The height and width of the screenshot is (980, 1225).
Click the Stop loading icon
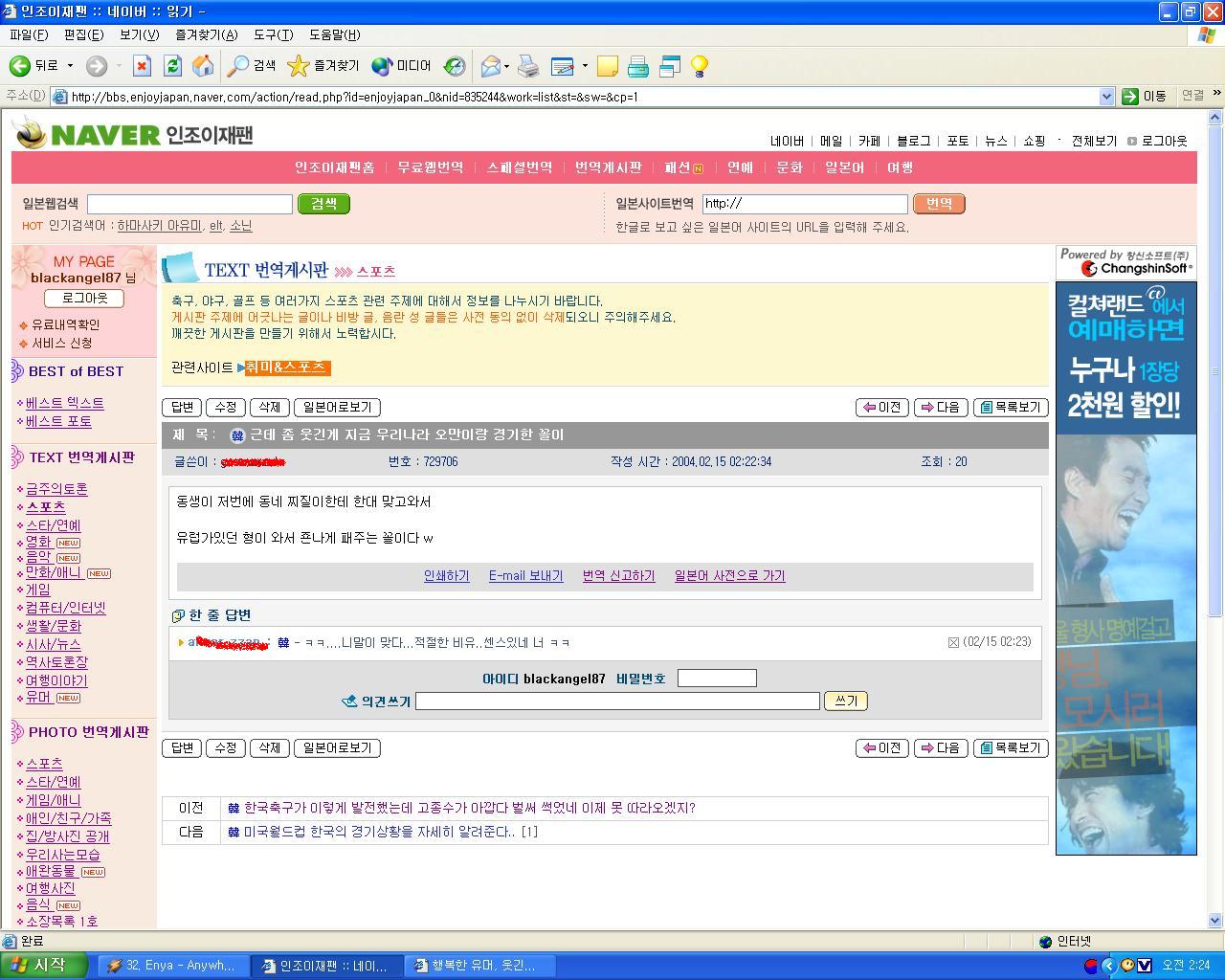point(142,66)
